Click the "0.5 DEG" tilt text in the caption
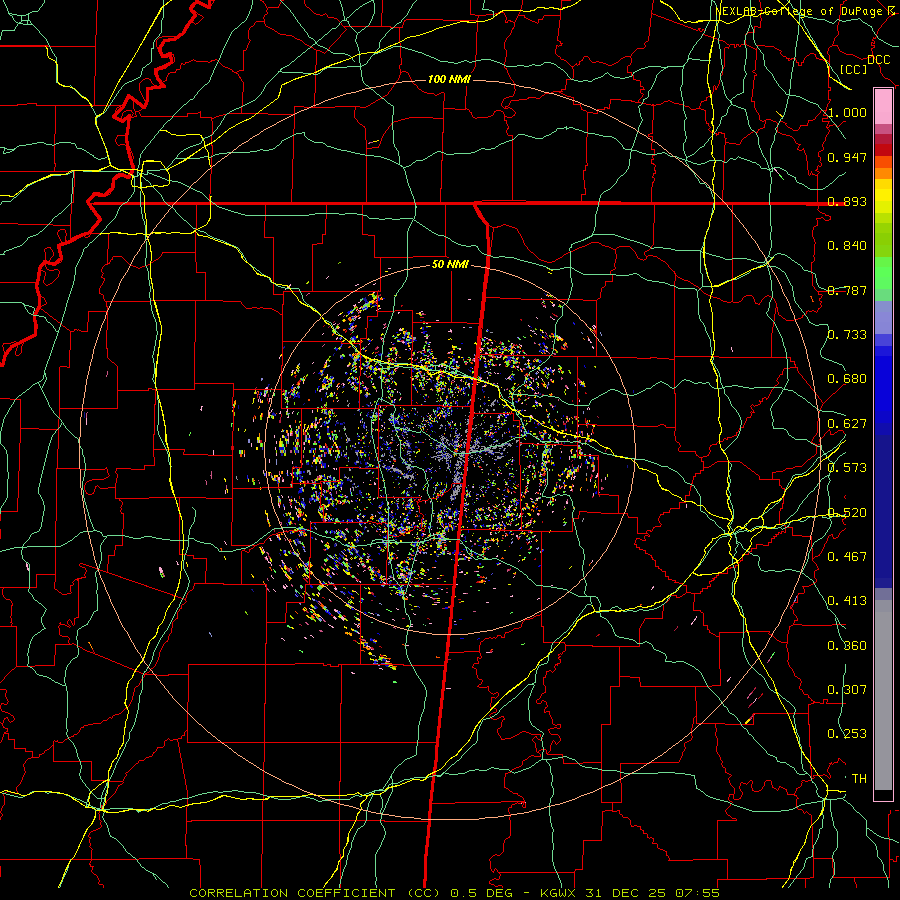The width and height of the screenshot is (900, 900). coord(481,893)
